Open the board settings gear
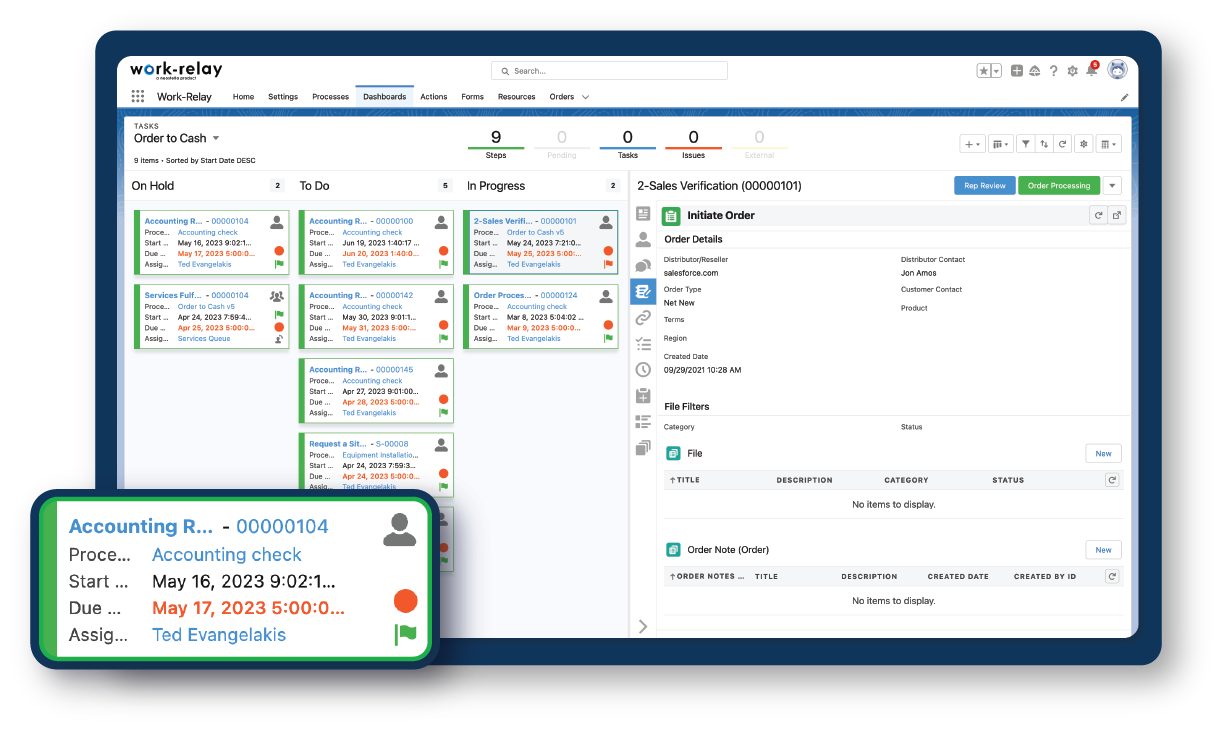1222x730 pixels. (1084, 144)
